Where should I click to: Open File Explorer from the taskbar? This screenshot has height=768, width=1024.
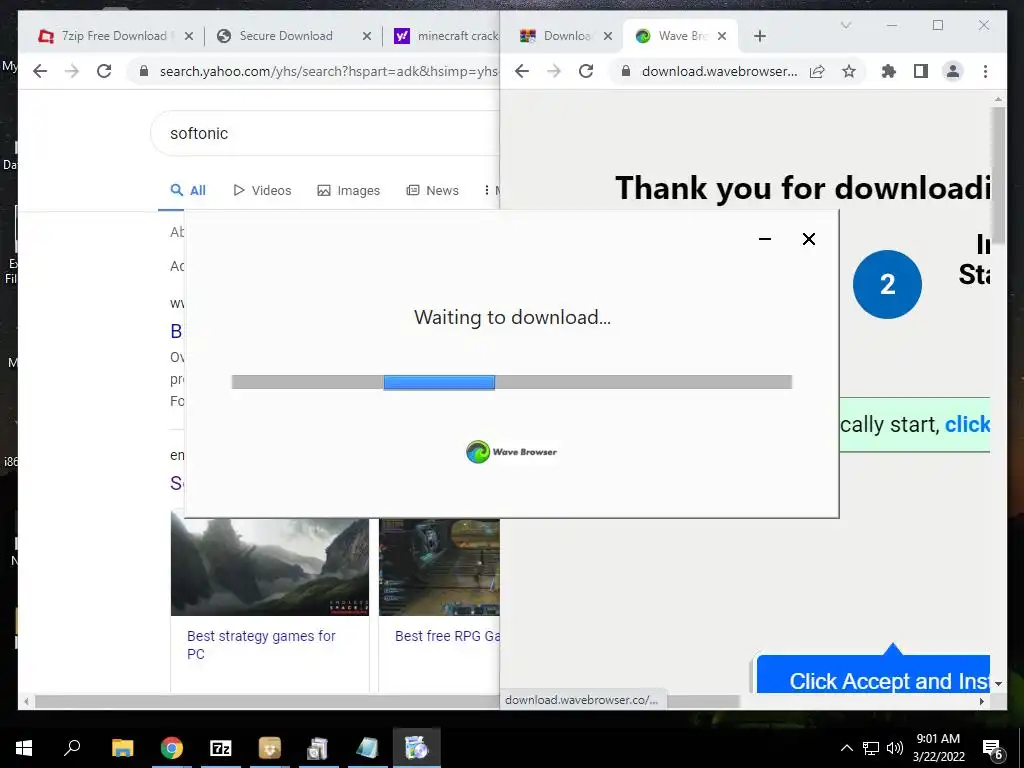click(x=123, y=748)
